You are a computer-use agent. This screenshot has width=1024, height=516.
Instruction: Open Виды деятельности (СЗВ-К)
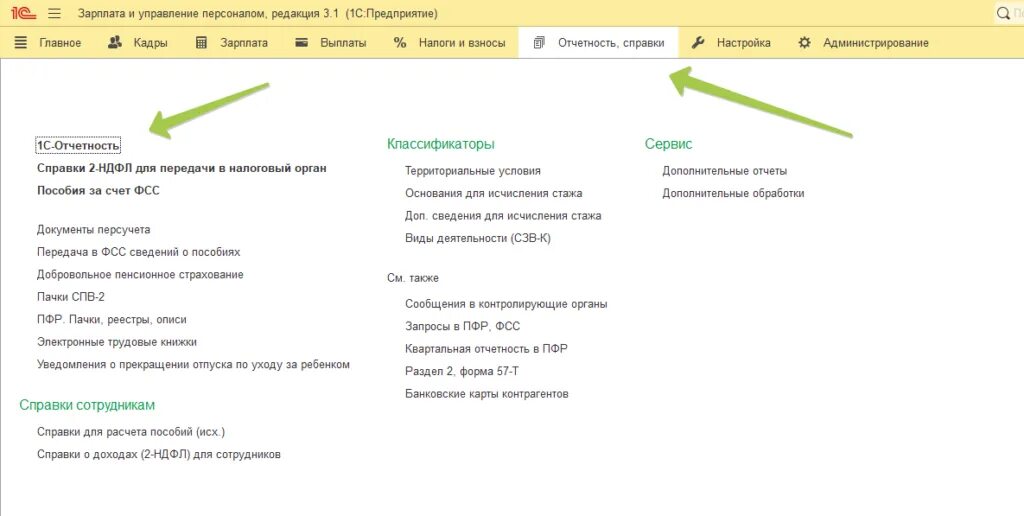tap(478, 238)
